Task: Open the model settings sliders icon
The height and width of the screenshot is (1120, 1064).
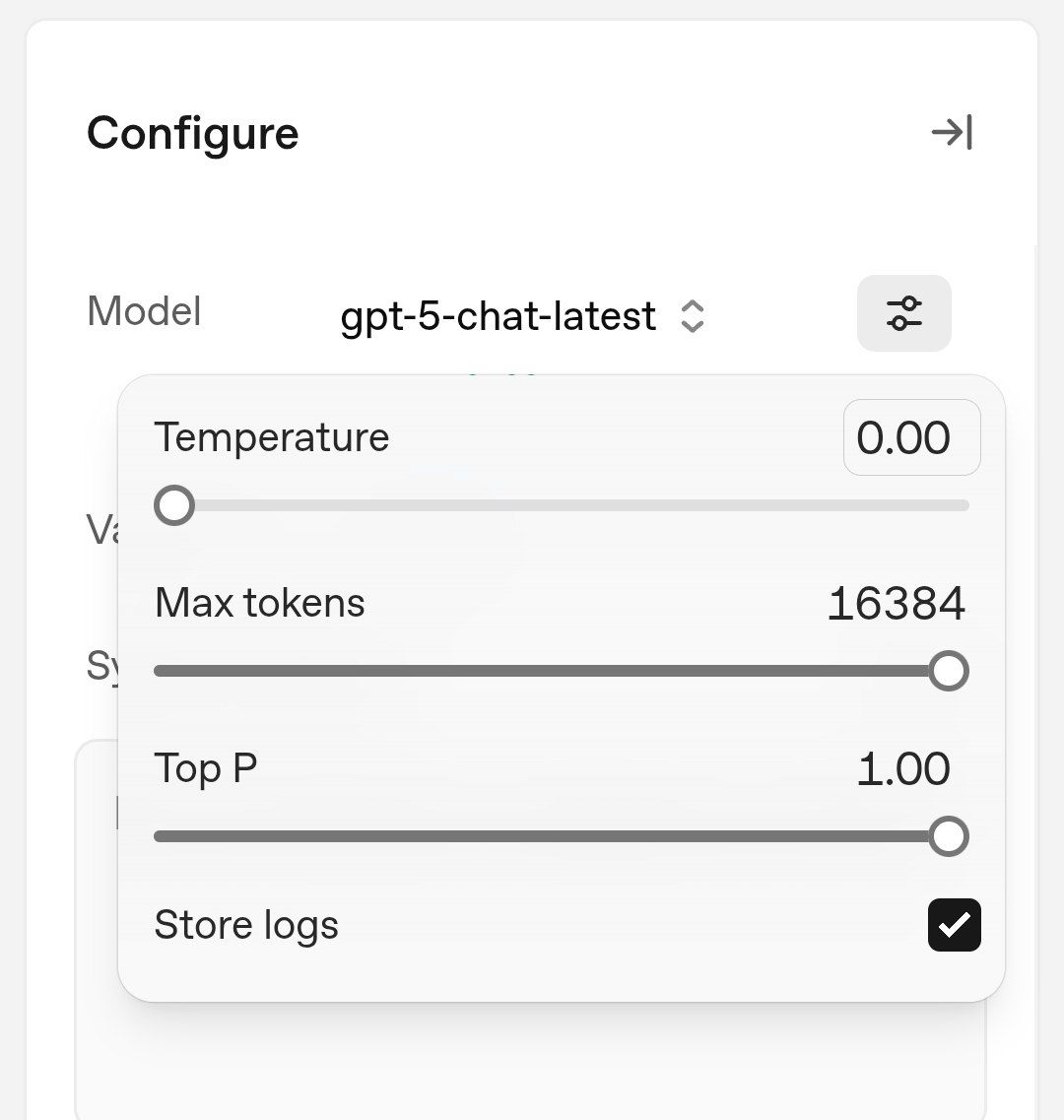Action: (x=904, y=313)
